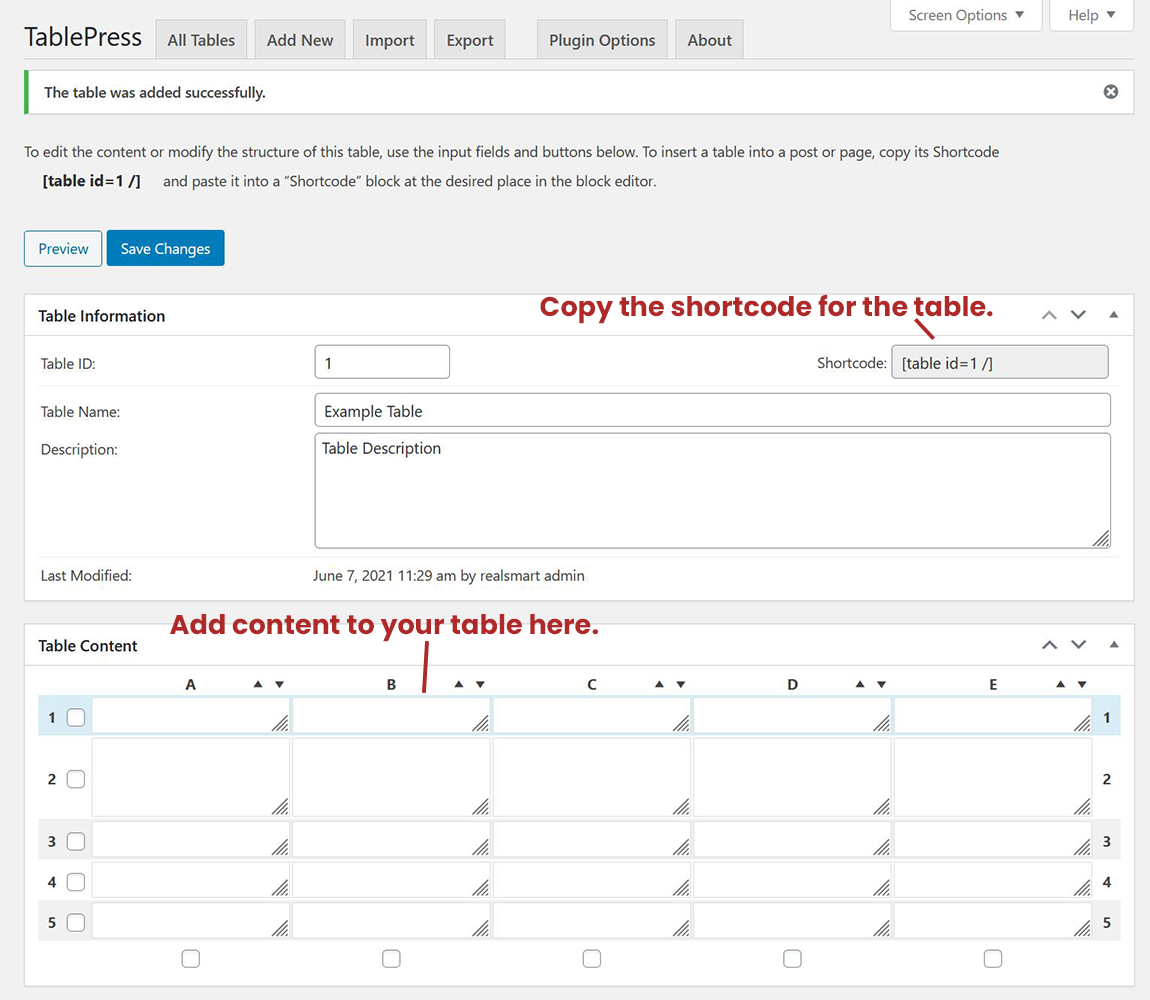1150x1000 pixels.
Task: Check the column B selection checkbox
Action: tap(391, 959)
